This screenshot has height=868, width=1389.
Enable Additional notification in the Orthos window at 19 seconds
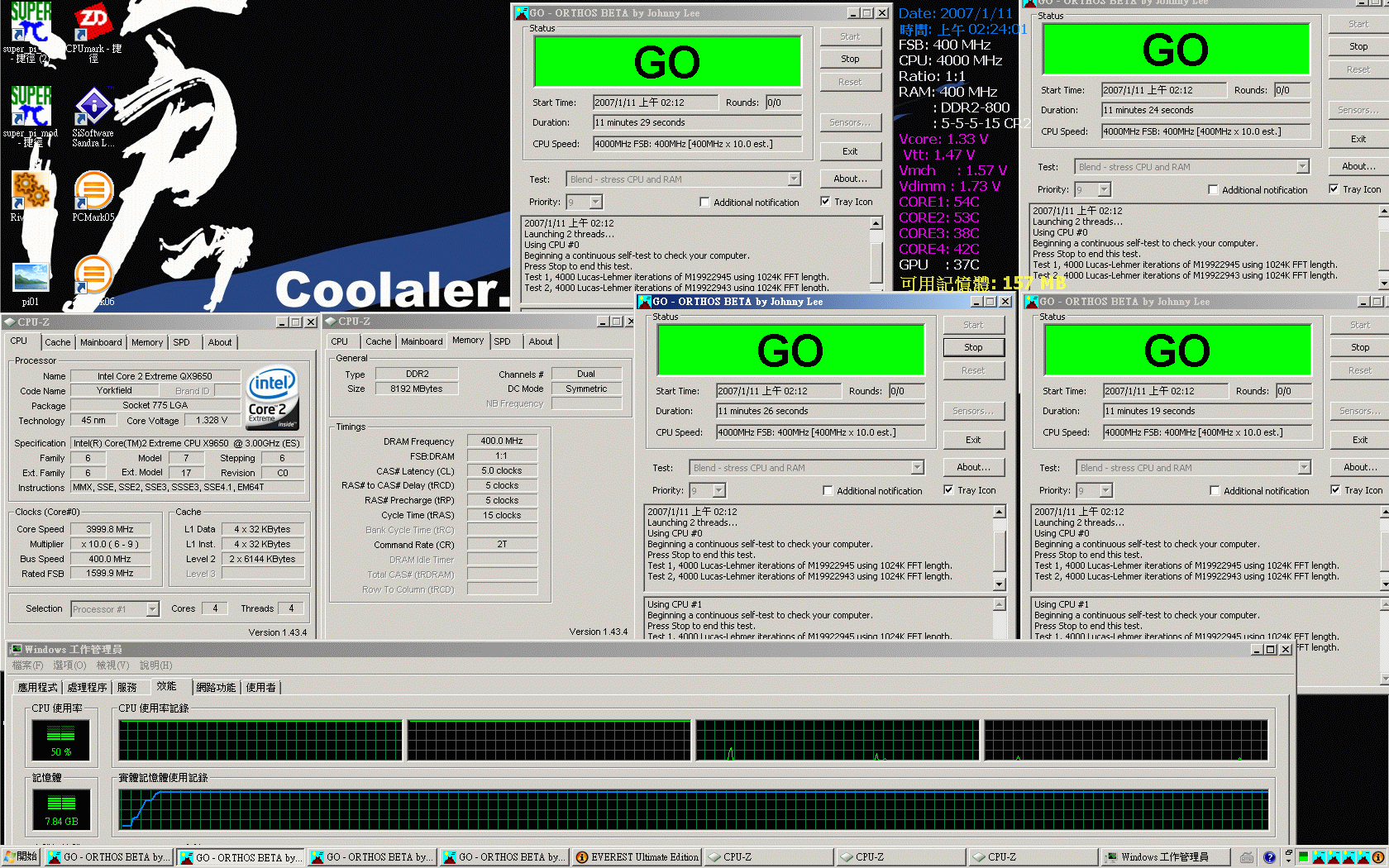[1215, 490]
